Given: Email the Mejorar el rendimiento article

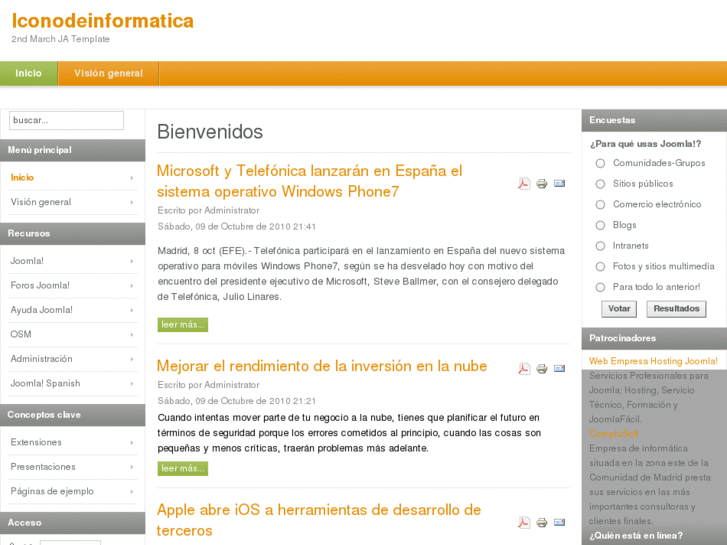Looking at the screenshot, I should click(x=560, y=368).
